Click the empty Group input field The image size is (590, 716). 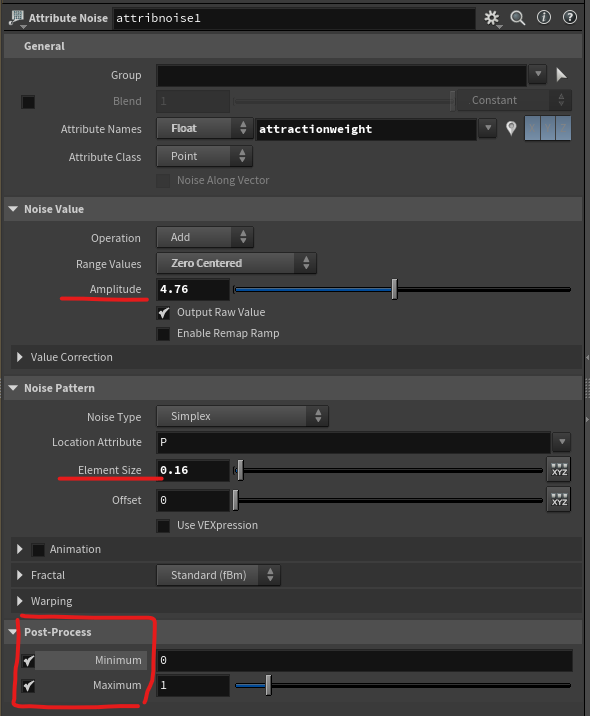click(342, 75)
